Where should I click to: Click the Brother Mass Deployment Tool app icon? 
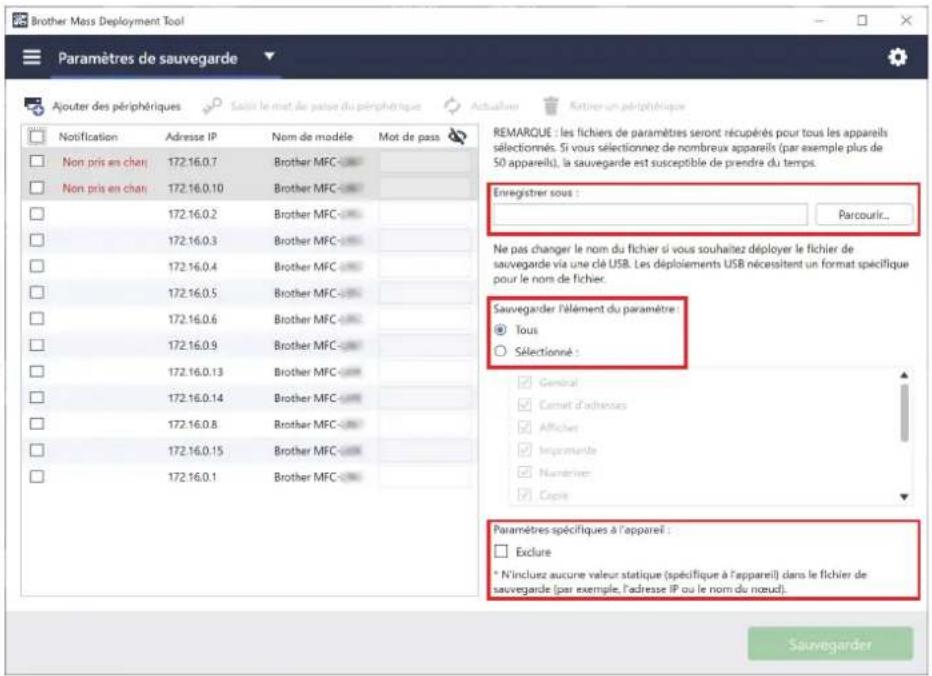click(x=20, y=20)
